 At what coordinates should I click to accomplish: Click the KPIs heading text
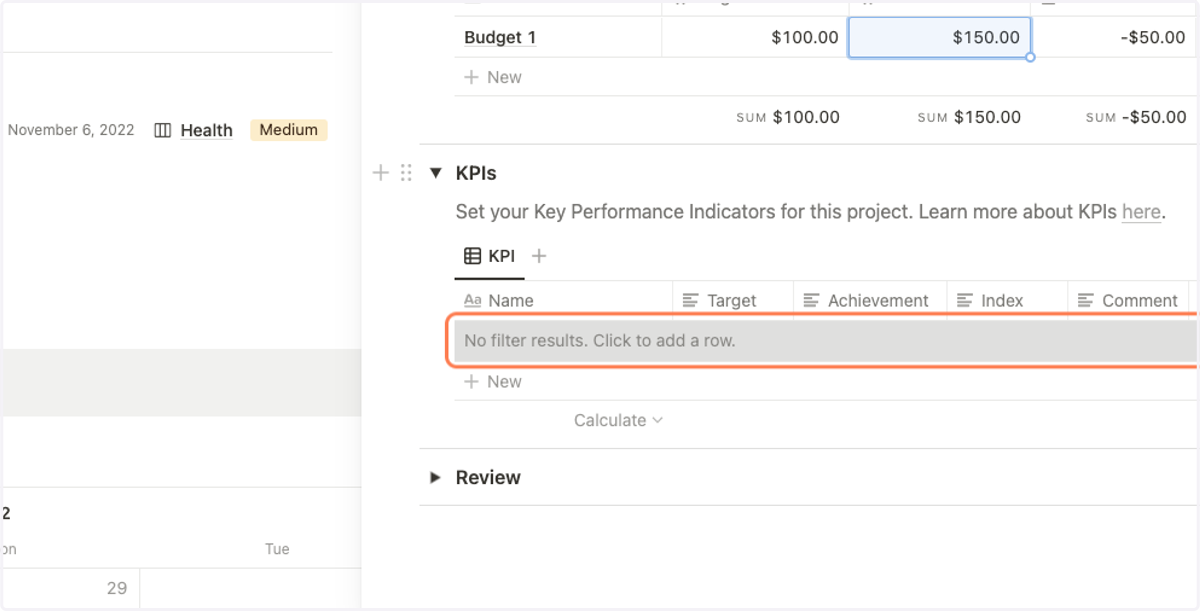(476, 173)
